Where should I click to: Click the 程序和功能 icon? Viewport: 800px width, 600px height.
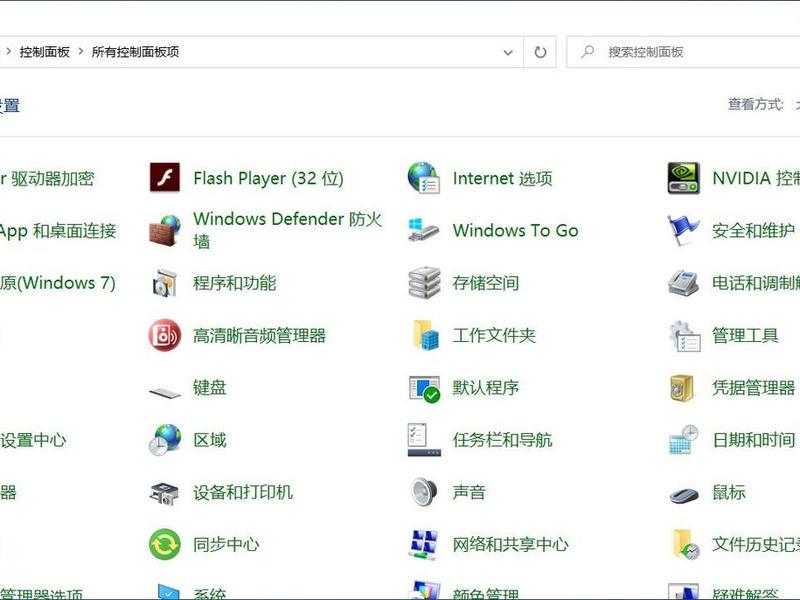click(164, 283)
